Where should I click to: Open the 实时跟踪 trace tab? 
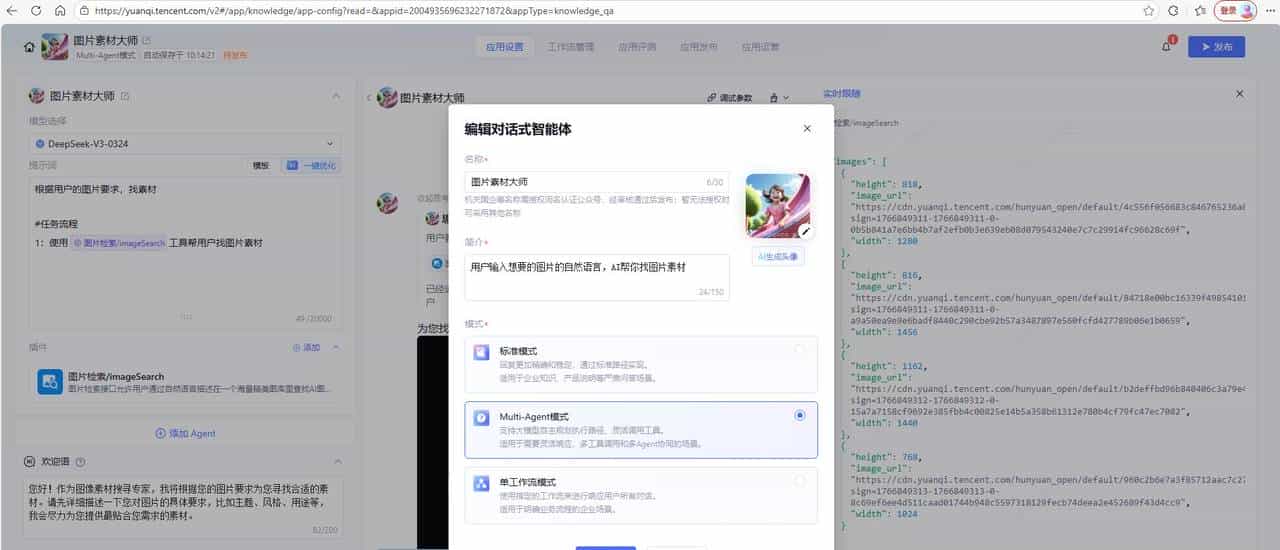coord(841,93)
